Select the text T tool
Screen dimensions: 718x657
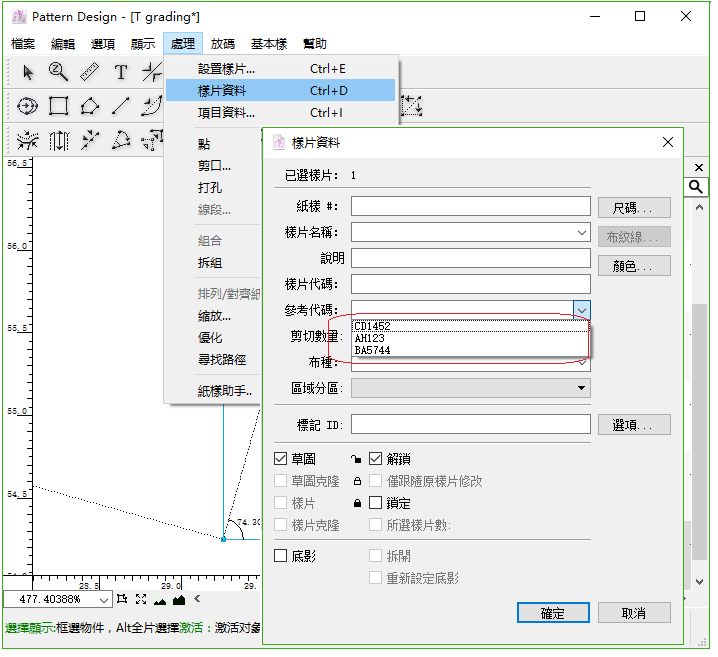click(x=121, y=72)
